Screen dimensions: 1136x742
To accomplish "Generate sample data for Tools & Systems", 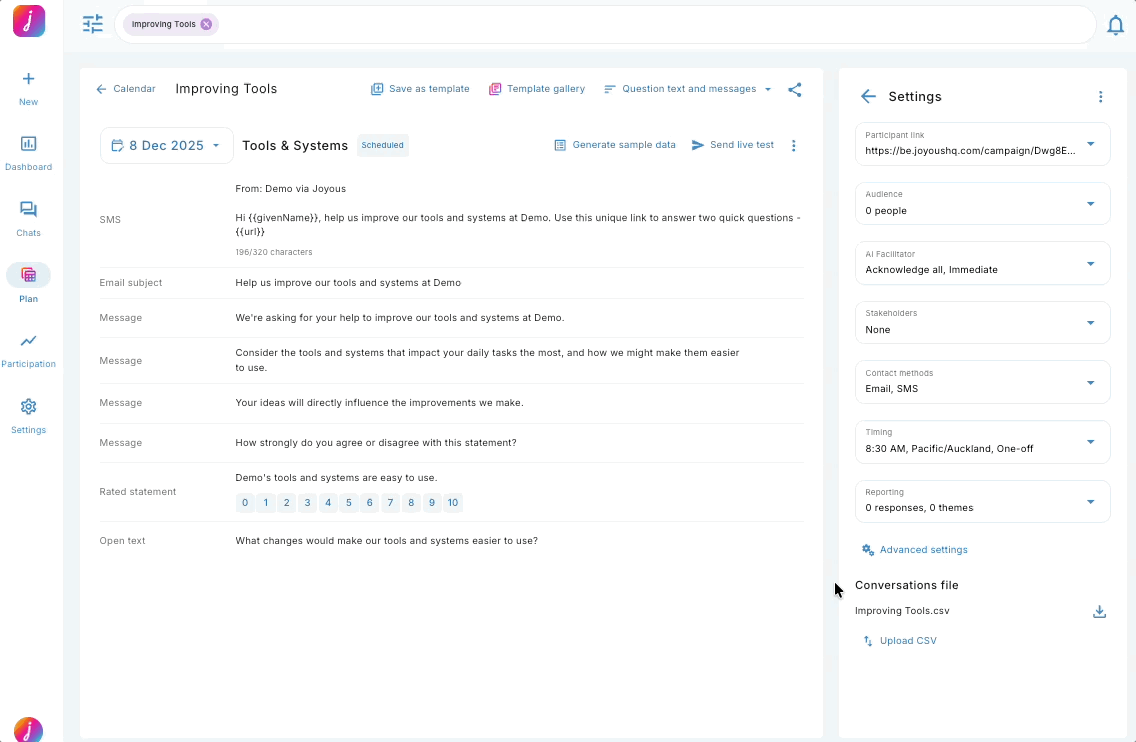I will click(615, 144).
